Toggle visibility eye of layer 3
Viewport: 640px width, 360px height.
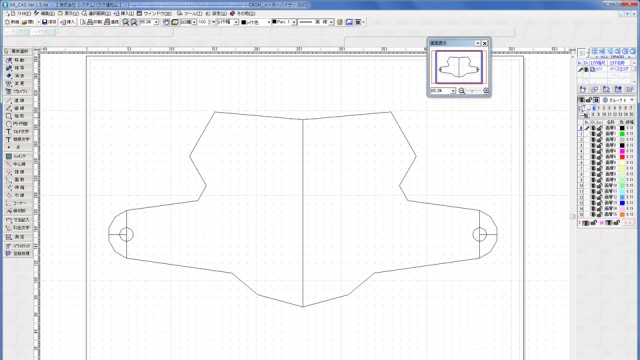[593, 145]
